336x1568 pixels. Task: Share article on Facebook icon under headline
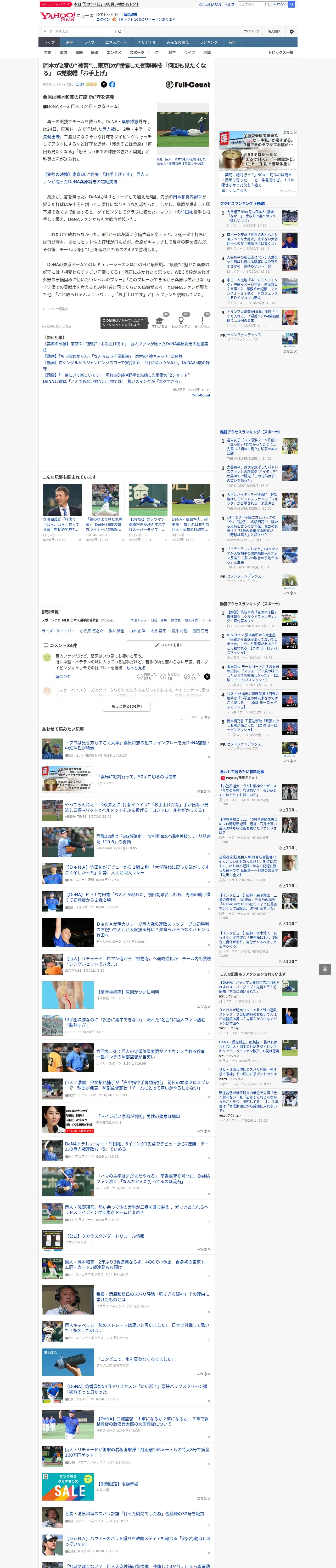112,85
